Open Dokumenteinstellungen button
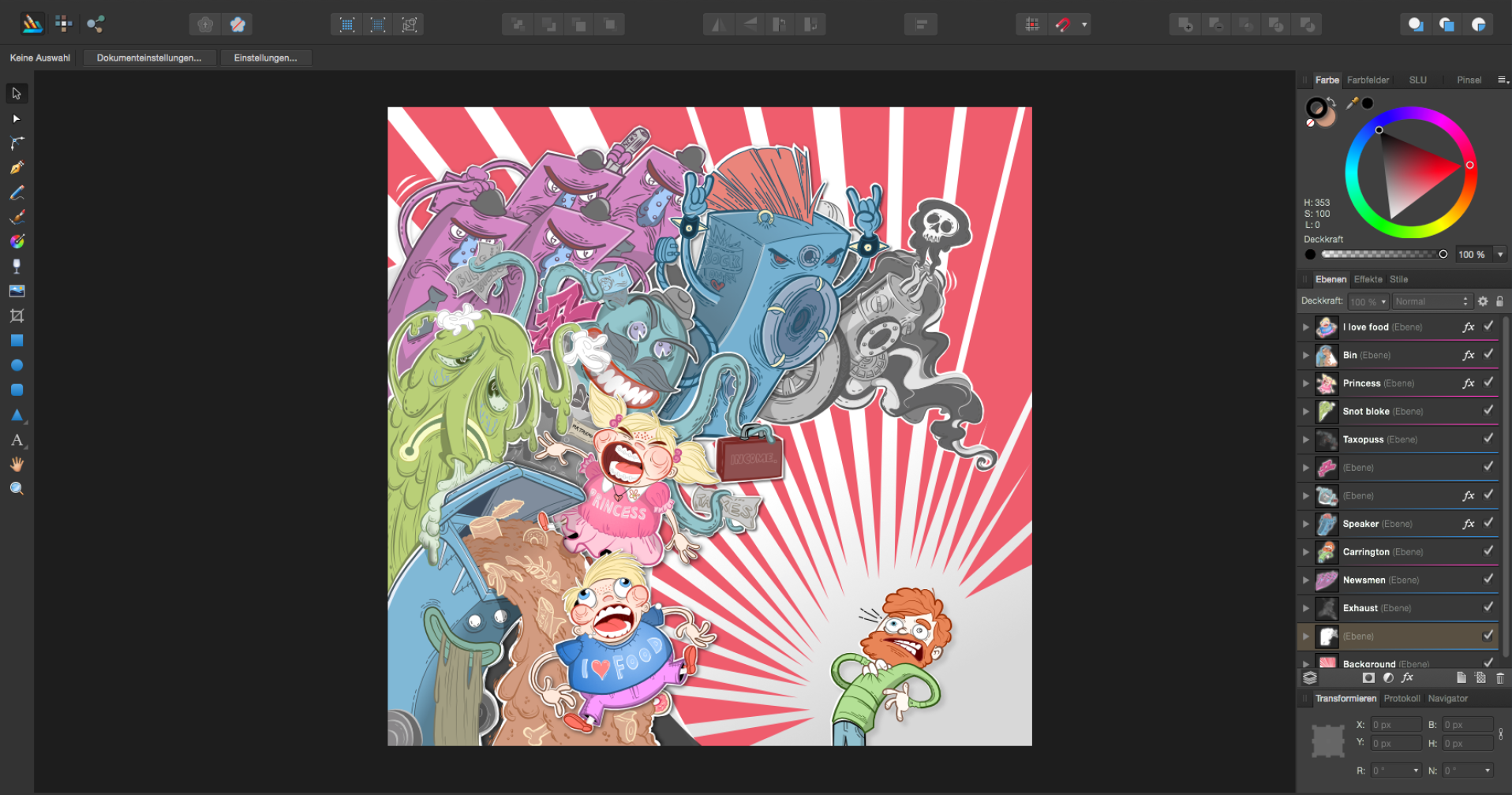The width and height of the screenshot is (1512, 795). [148, 58]
